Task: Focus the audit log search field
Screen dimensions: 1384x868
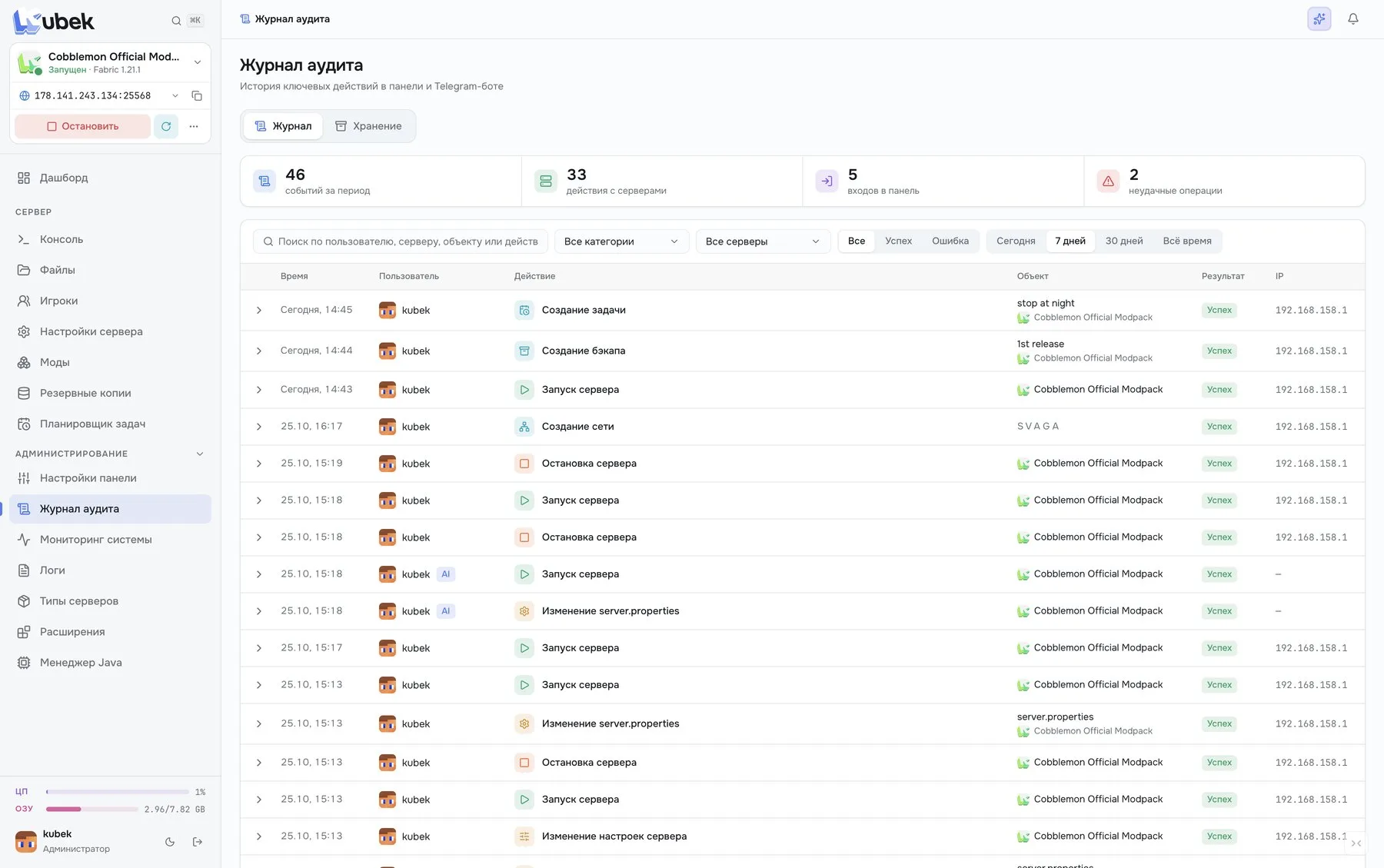Action: pos(401,241)
